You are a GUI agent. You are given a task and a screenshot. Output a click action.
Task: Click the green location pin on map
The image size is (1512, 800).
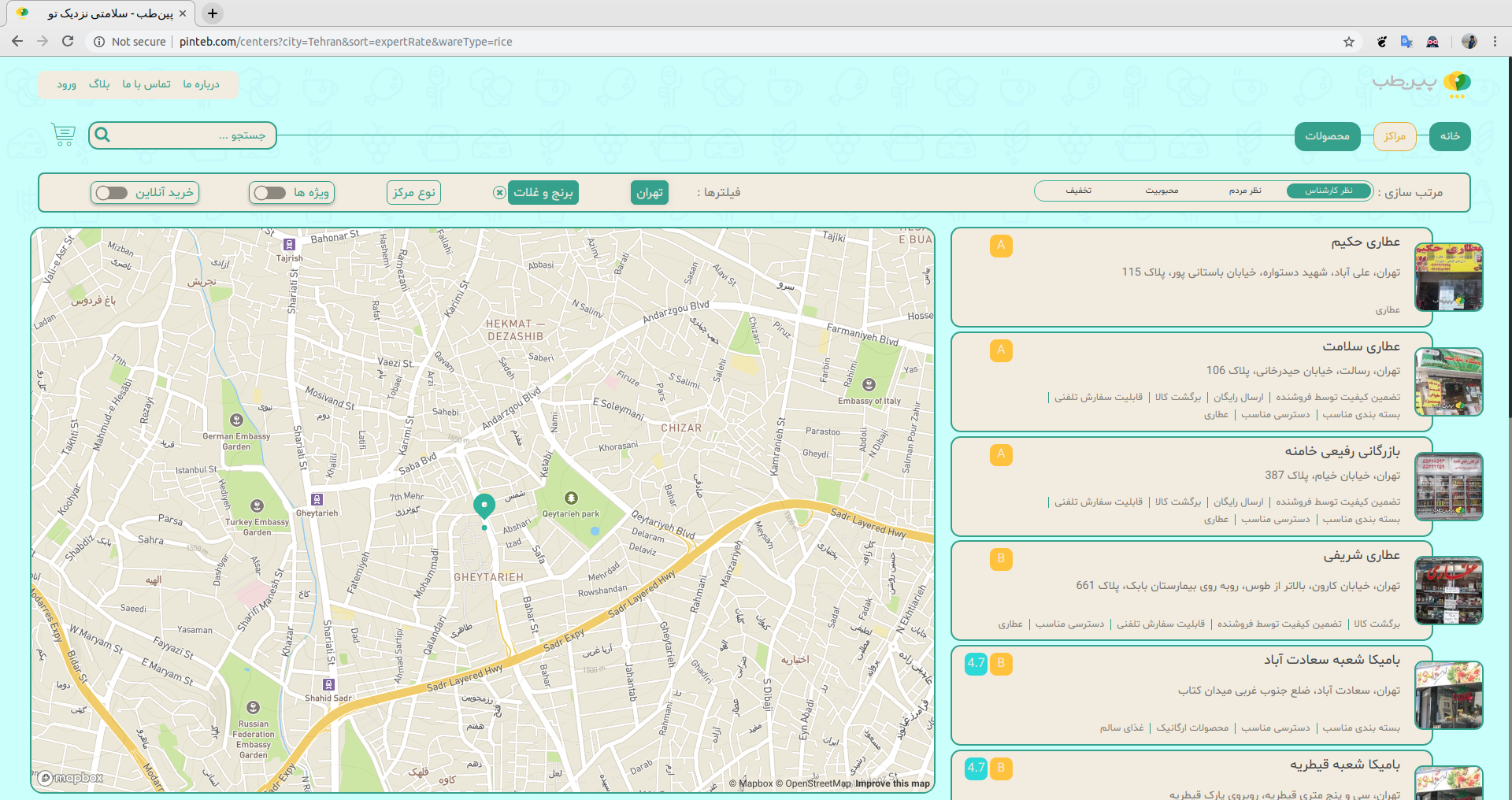pyautogui.click(x=484, y=506)
